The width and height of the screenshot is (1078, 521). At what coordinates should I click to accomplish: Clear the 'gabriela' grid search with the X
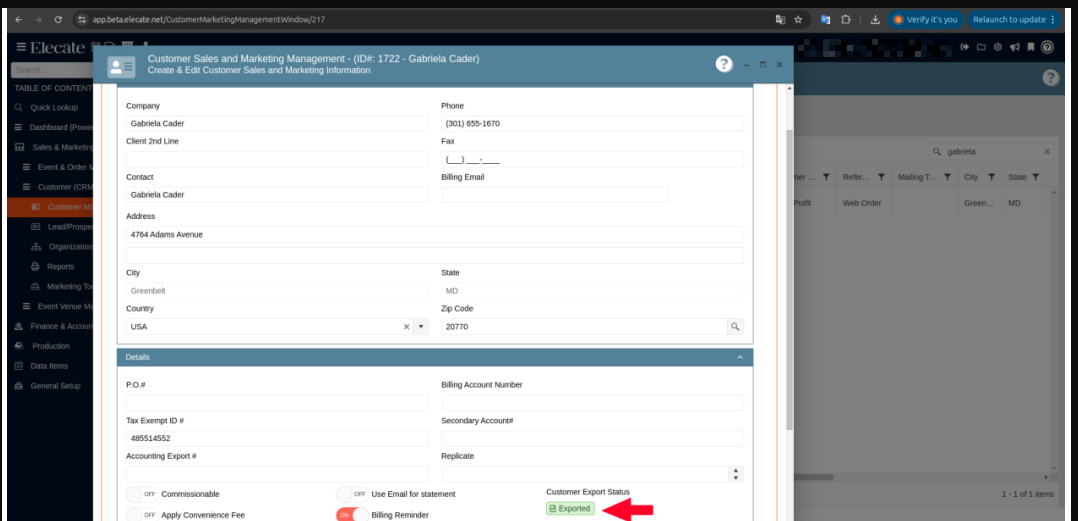[1047, 152]
